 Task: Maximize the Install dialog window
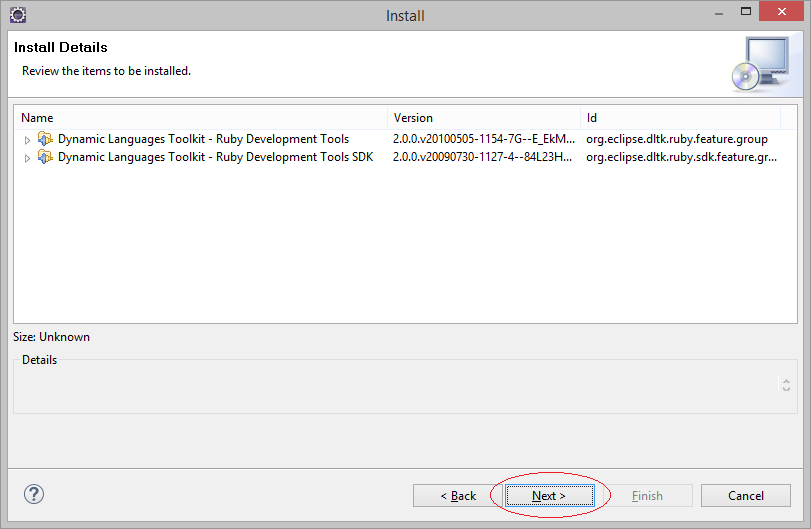coord(745,11)
